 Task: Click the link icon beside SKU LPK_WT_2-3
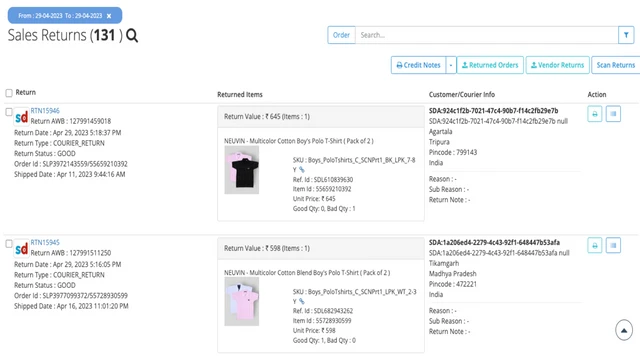click(302, 301)
